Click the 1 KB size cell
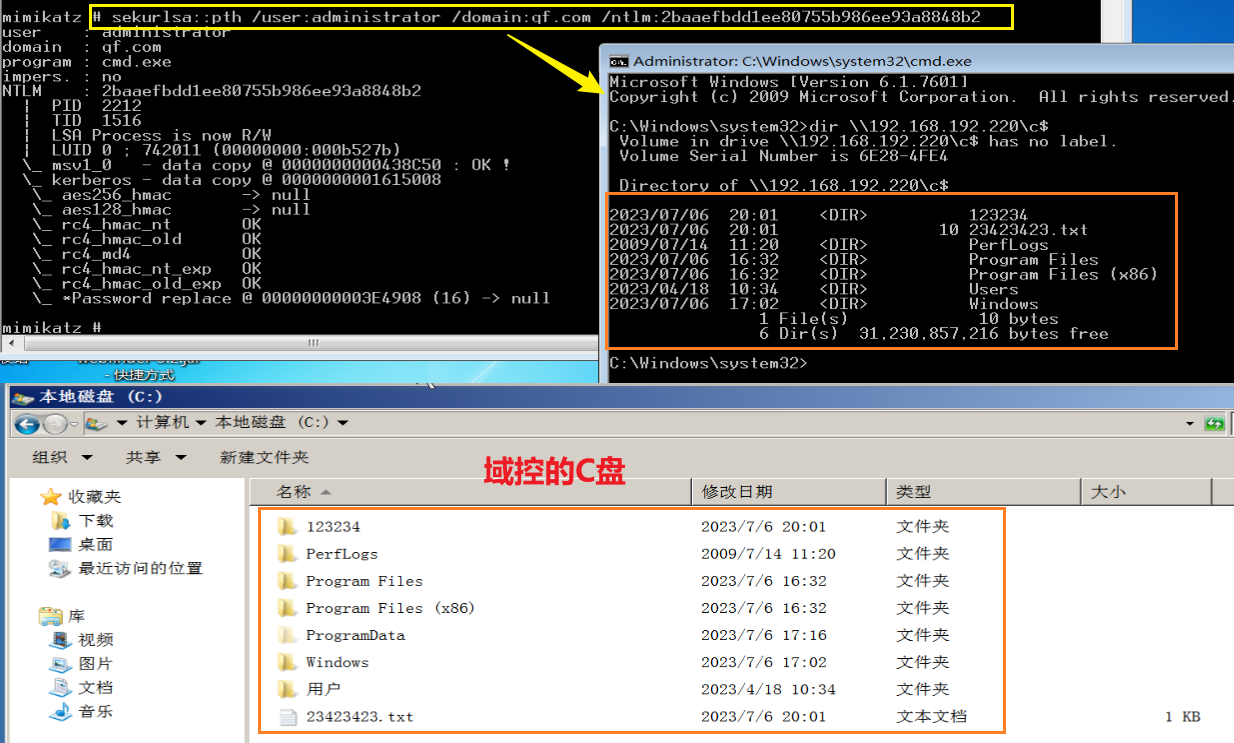Screen dimensions: 1234x743 (1182, 716)
